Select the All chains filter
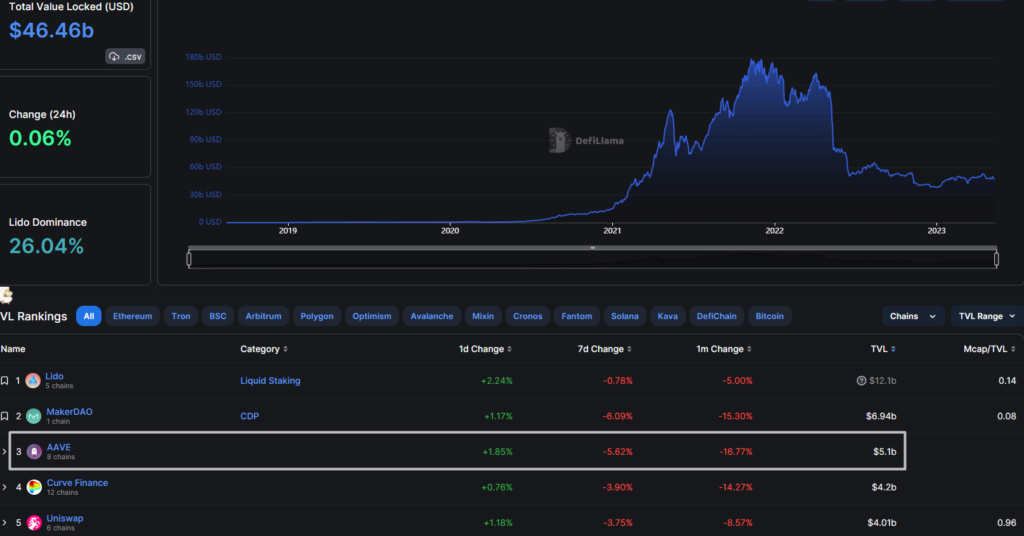 [89, 316]
